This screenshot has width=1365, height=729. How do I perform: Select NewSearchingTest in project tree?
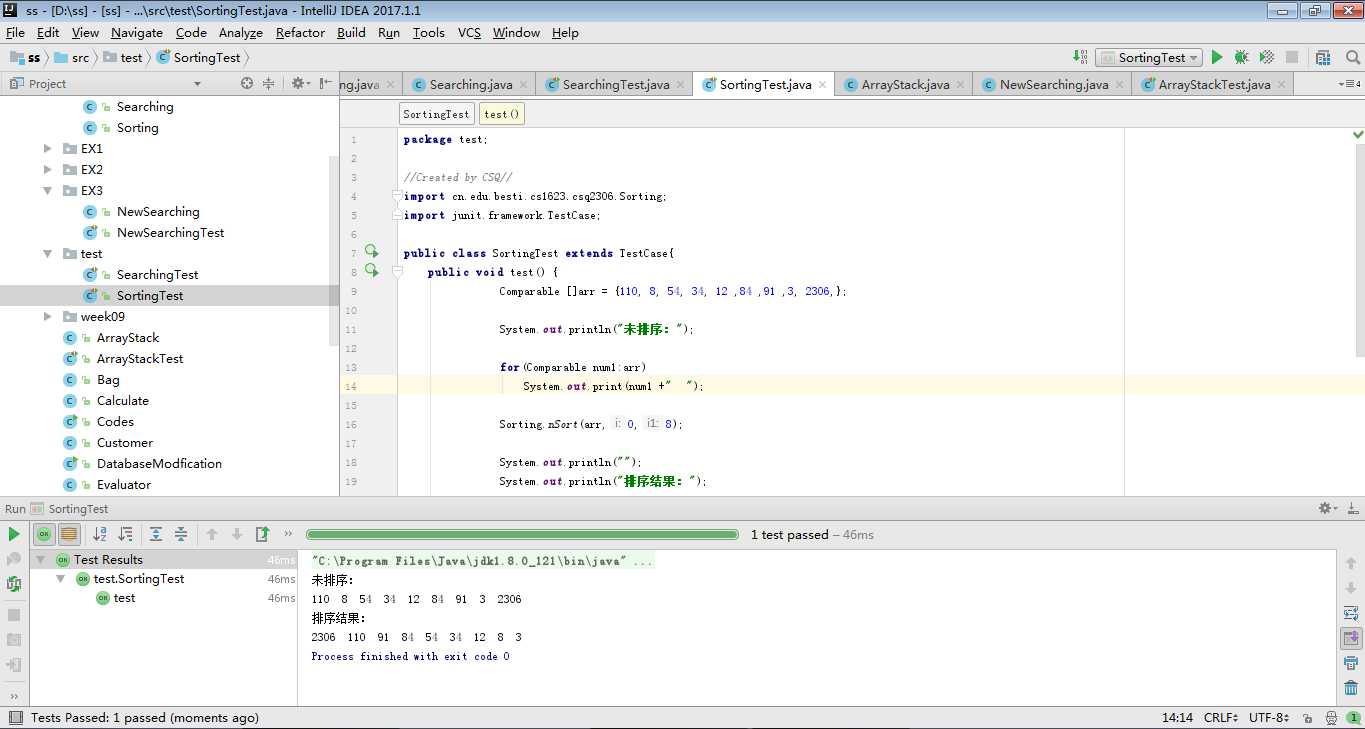170,233
